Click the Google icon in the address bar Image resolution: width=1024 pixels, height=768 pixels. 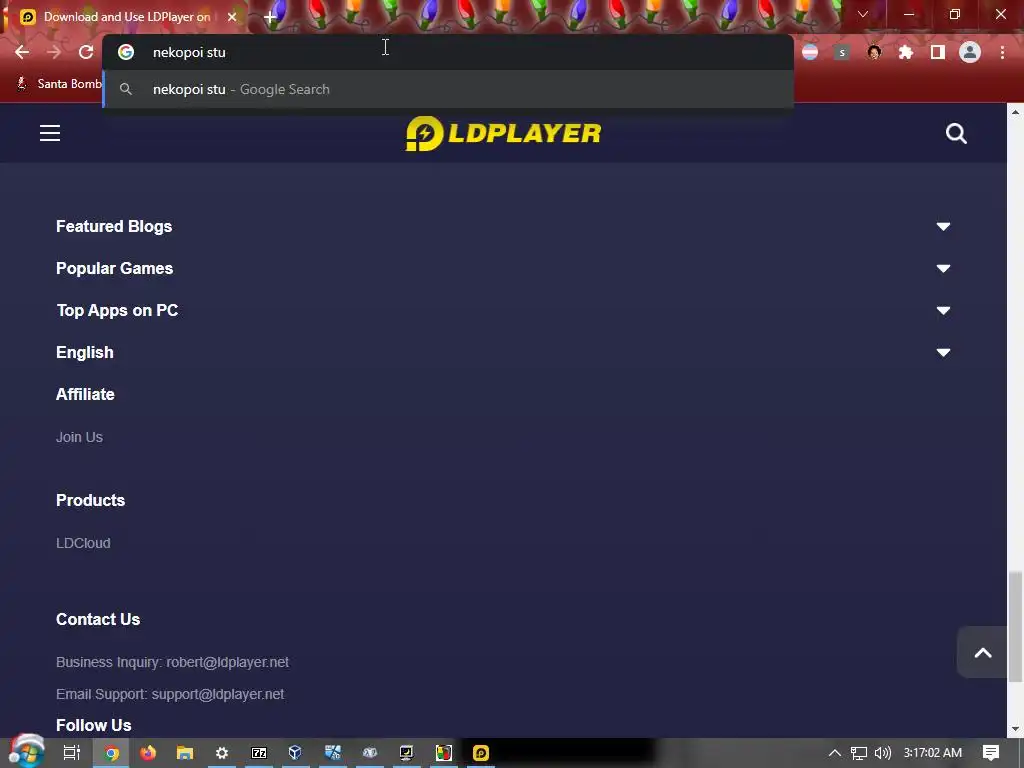pos(125,52)
